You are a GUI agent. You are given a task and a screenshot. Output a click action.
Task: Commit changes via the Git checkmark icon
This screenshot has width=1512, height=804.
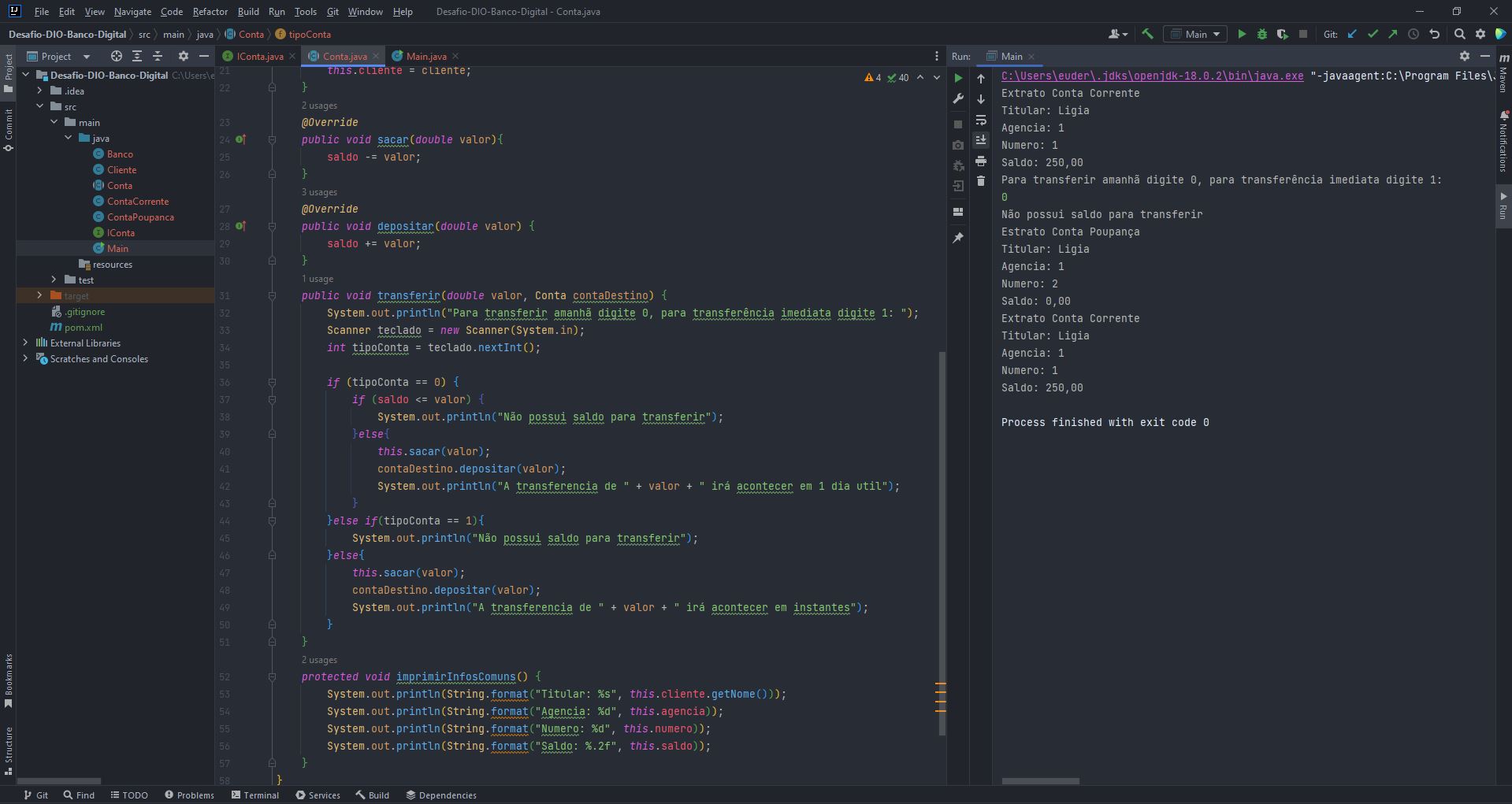pos(1373,35)
